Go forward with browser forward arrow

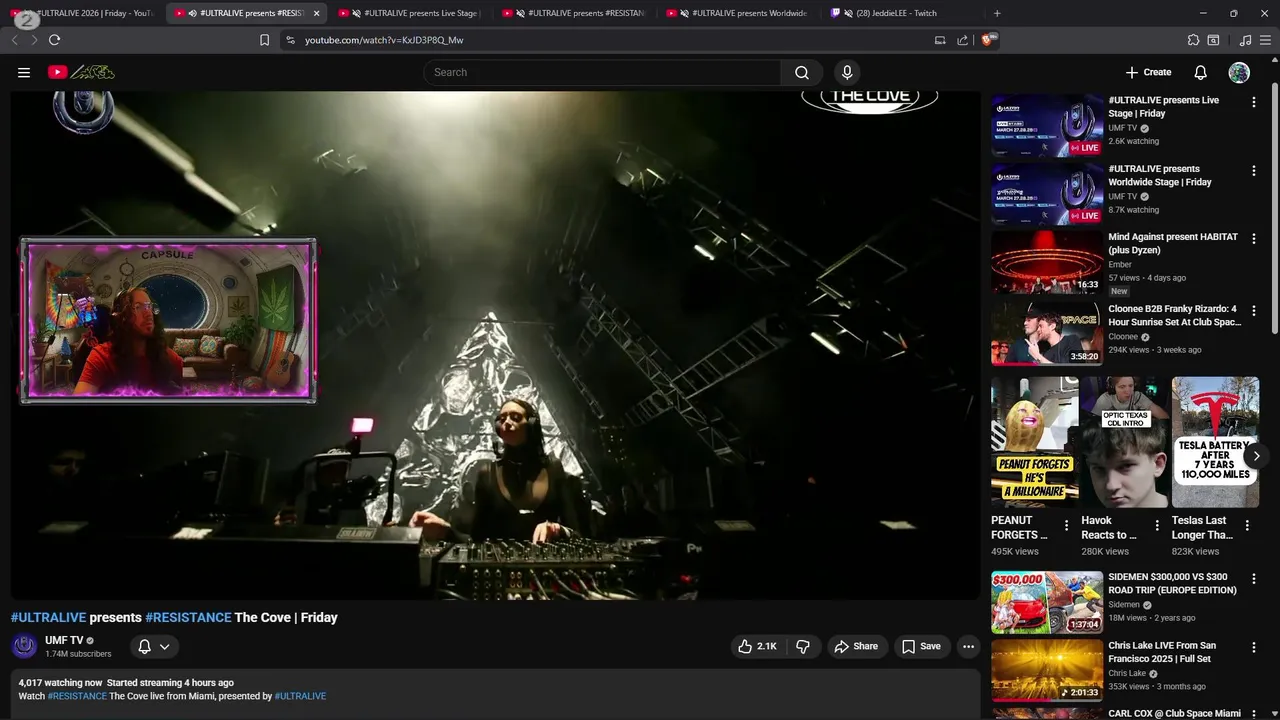pos(34,40)
